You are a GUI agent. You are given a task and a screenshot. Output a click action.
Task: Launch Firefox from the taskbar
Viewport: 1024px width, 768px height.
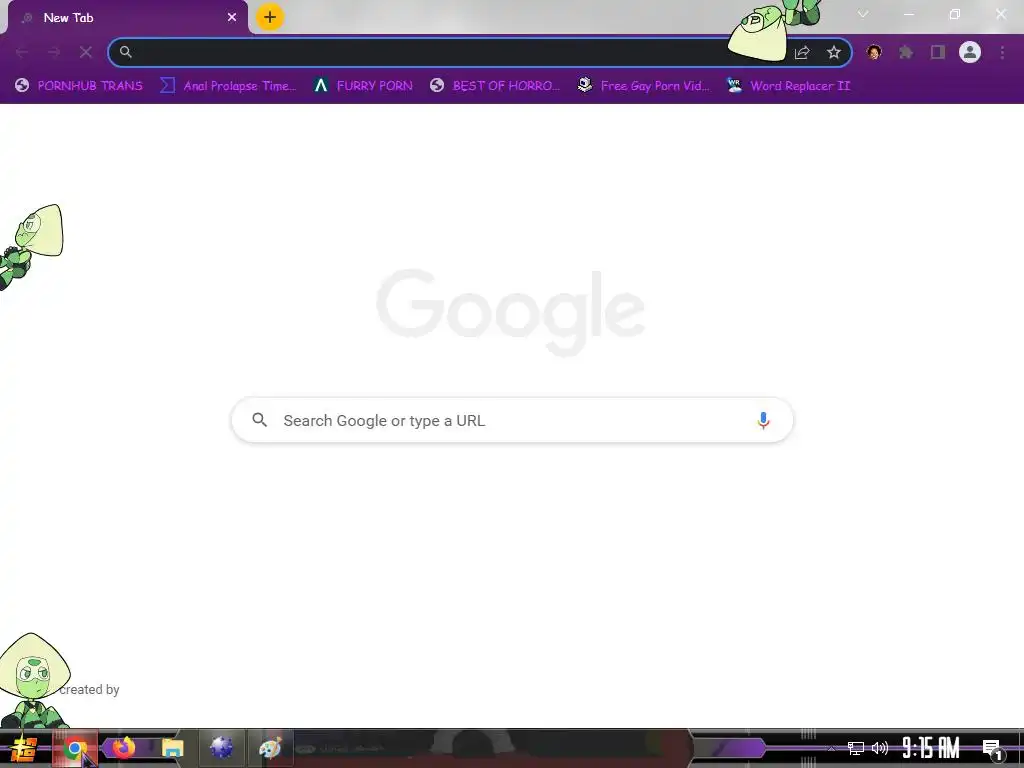click(x=123, y=748)
